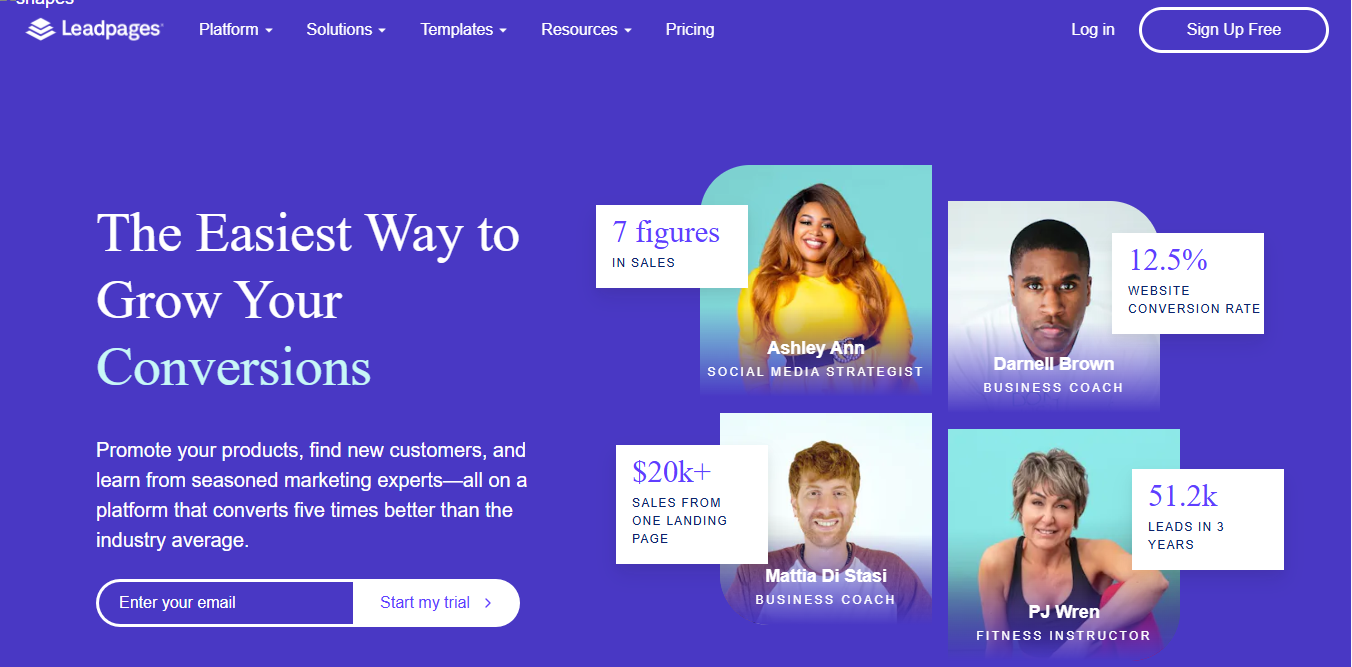The width and height of the screenshot is (1352, 667).
Task: Click the Log in link
Action: [x=1093, y=30]
